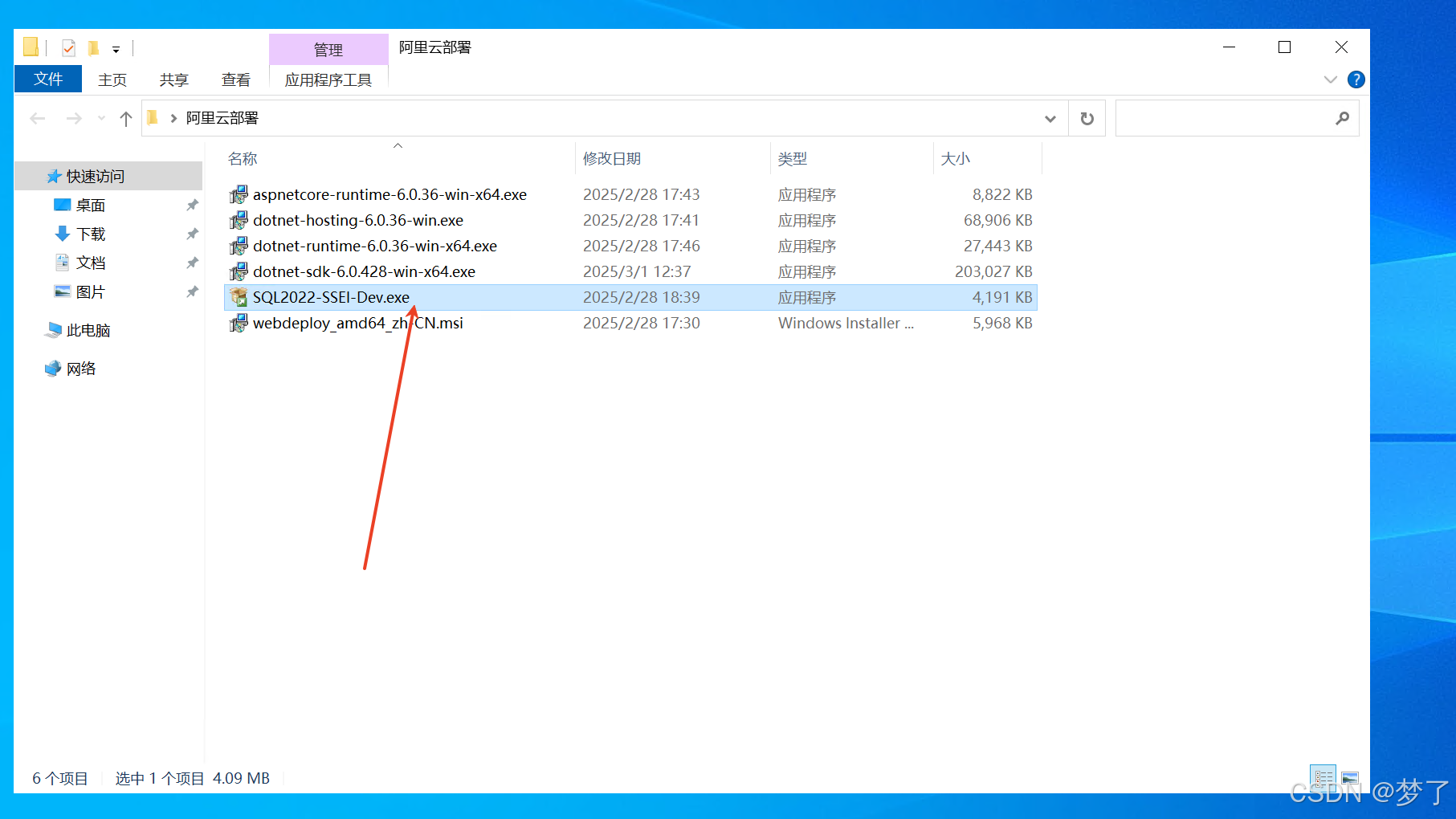Select the 管理 contextual tab
Screen dimensions: 1456x819
328,50
